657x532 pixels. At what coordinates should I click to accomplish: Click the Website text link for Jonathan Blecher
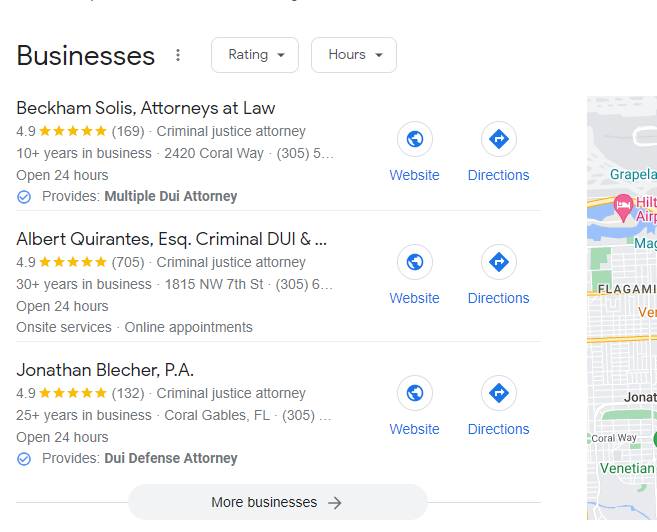pos(414,429)
